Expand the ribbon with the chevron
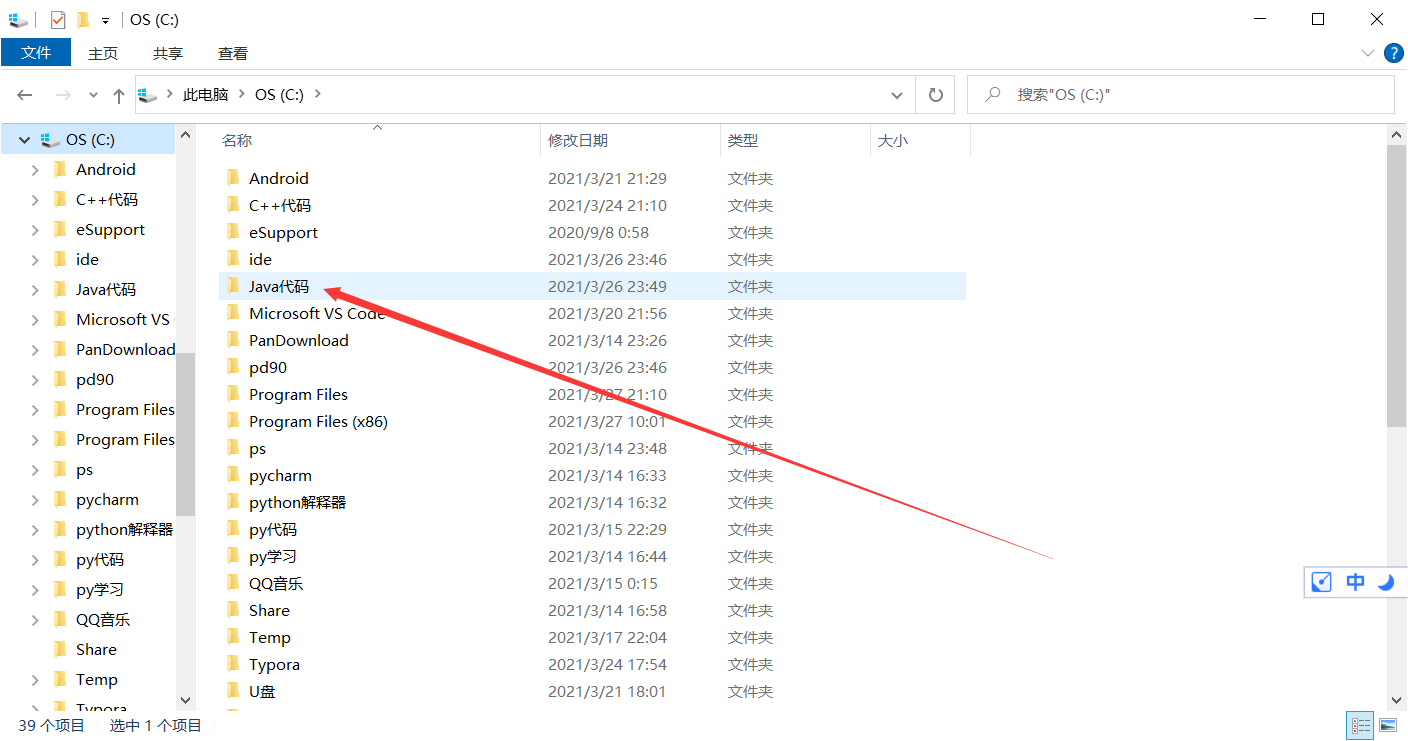The height and width of the screenshot is (741, 1408). (x=1368, y=53)
